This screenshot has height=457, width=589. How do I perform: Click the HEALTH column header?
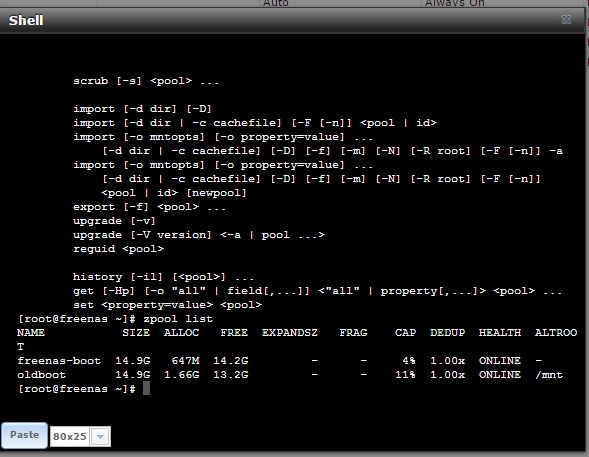pyautogui.click(x=500, y=333)
